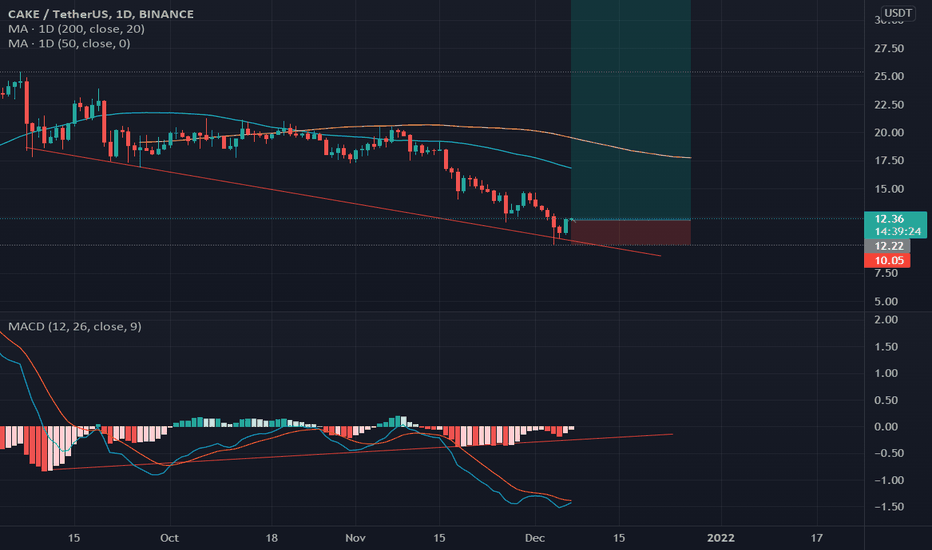Screen dimensions: 932x550
Task: Click the Oct label on the time axis
Action: [169, 538]
